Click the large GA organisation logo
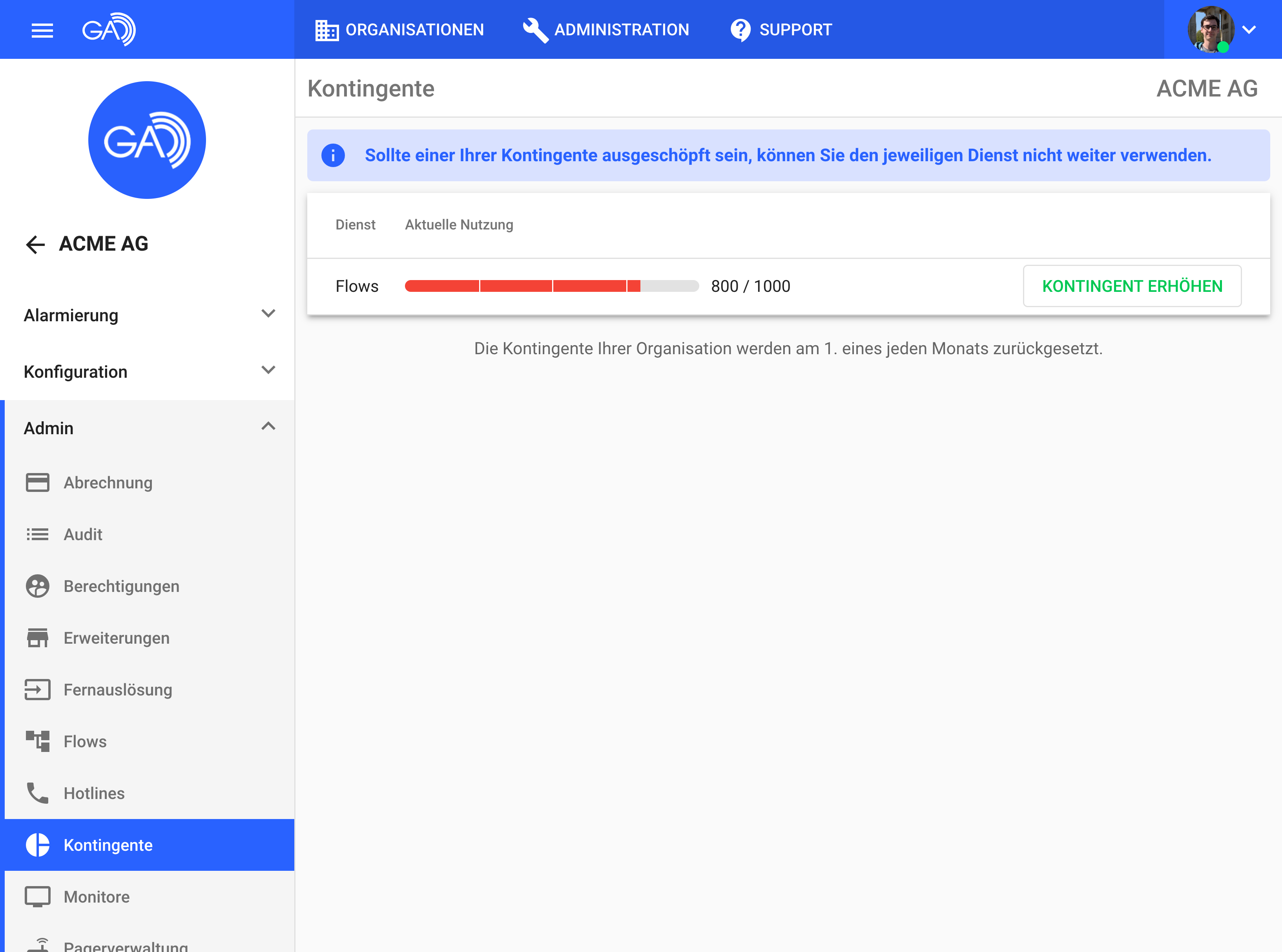 (147, 140)
